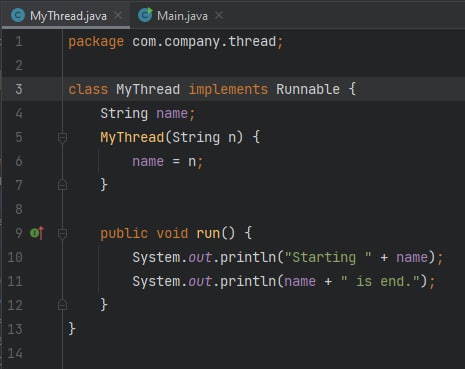Collapse the run() method fold on line 9
The image size is (465, 369).
(x=62, y=233)
